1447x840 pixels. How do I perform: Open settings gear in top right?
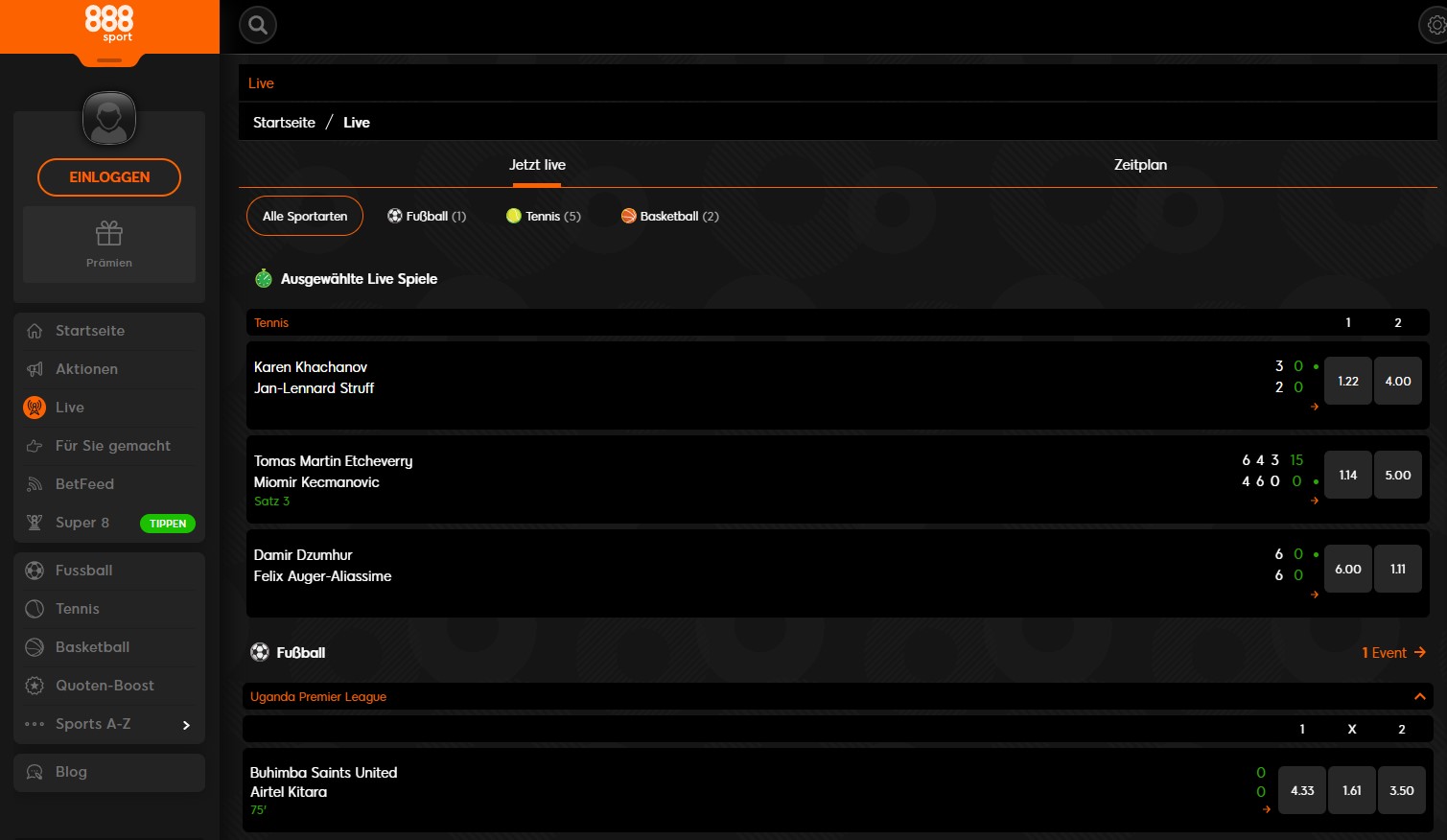coord(1435,26)
